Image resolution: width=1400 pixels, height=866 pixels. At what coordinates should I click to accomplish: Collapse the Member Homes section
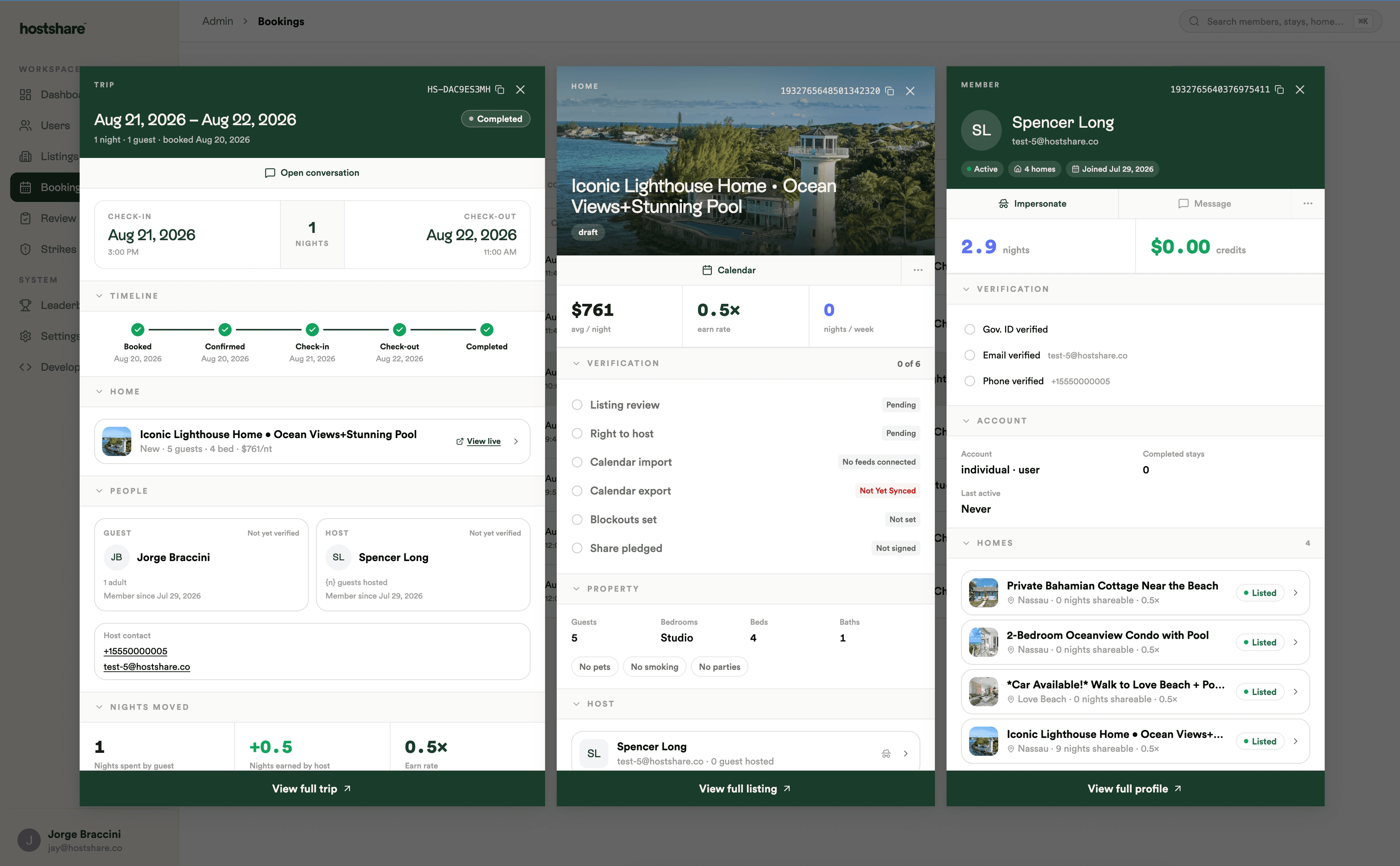pyautogui.click(x=1135, y=543)
